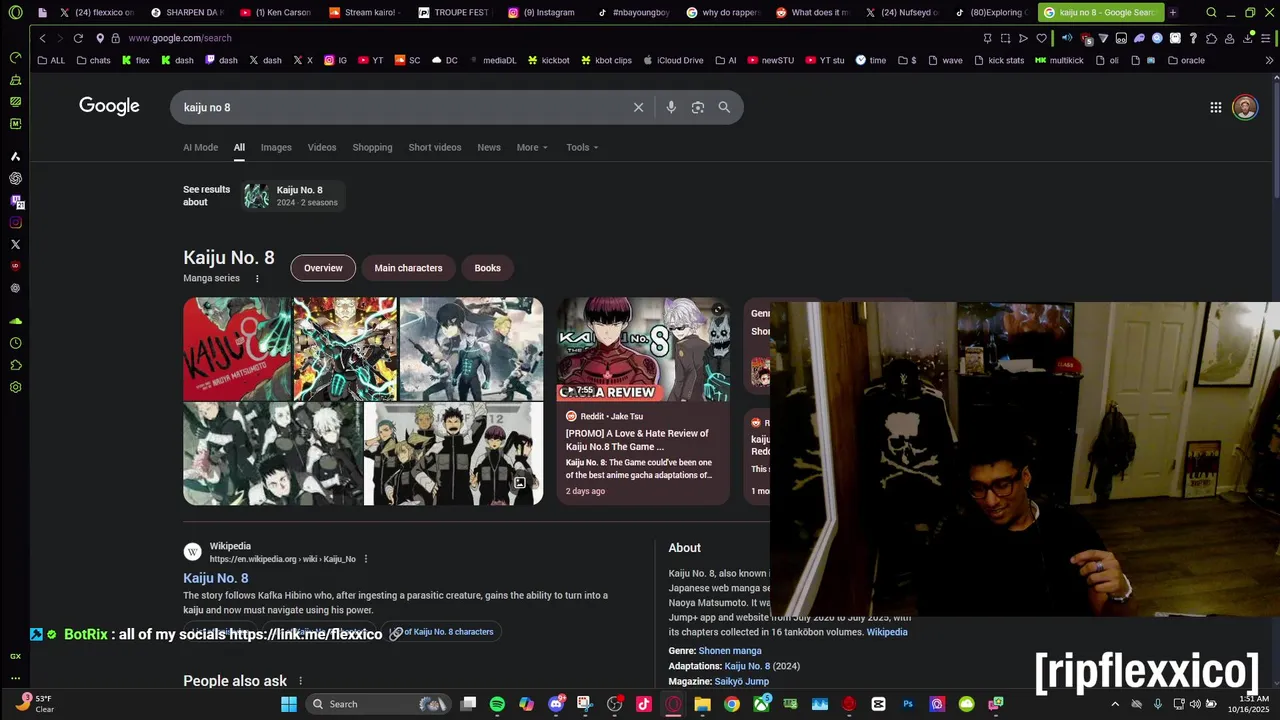The height and width of the screenshot is (720, 1280).
Task: Select the Main characters chip
Action: 408,268
